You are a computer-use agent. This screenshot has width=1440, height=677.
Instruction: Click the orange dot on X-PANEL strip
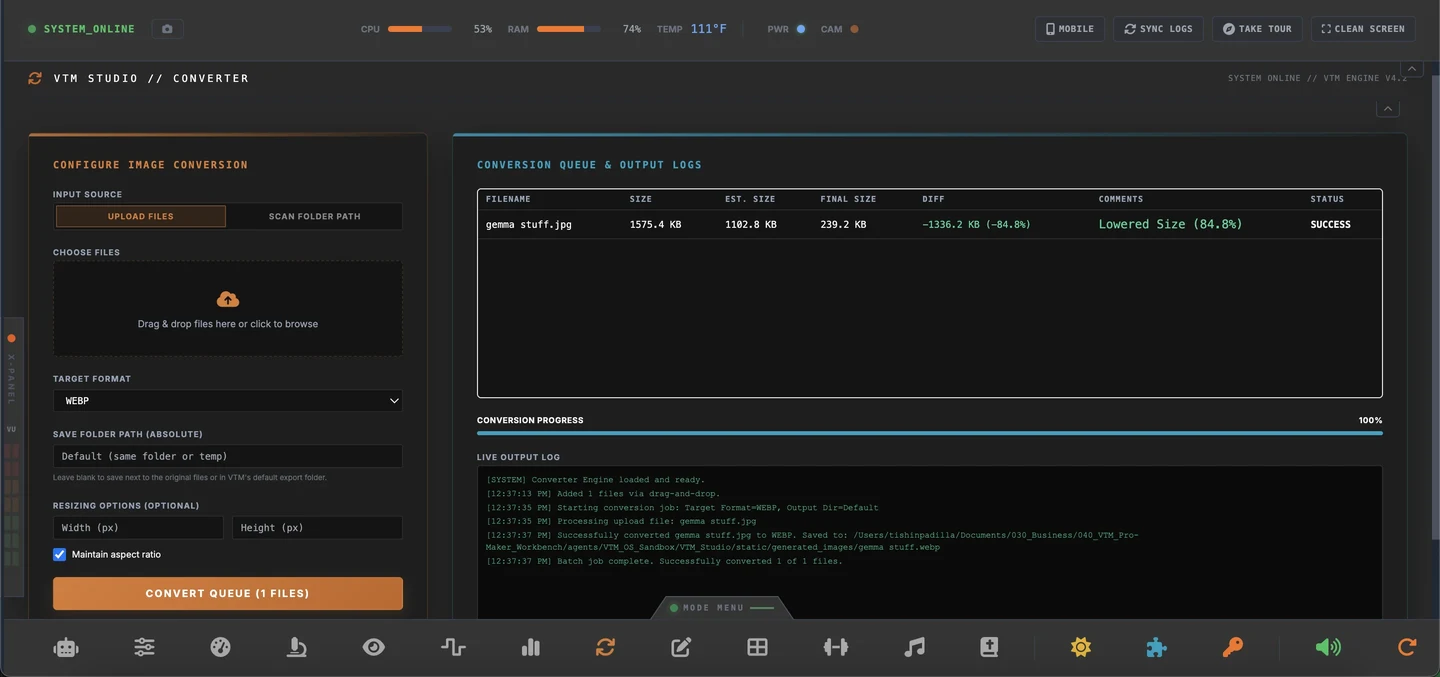point(12,338)
